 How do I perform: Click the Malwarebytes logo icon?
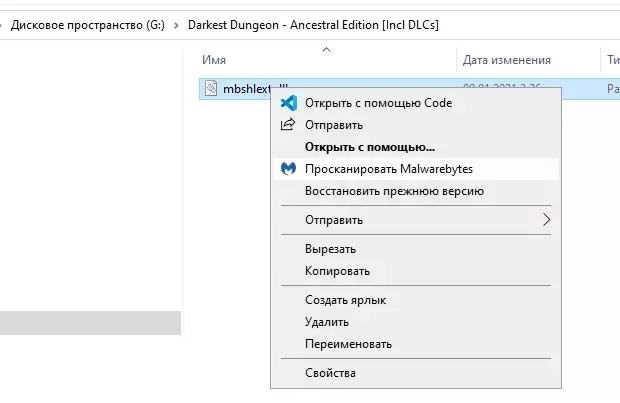[x=288, y=169]
